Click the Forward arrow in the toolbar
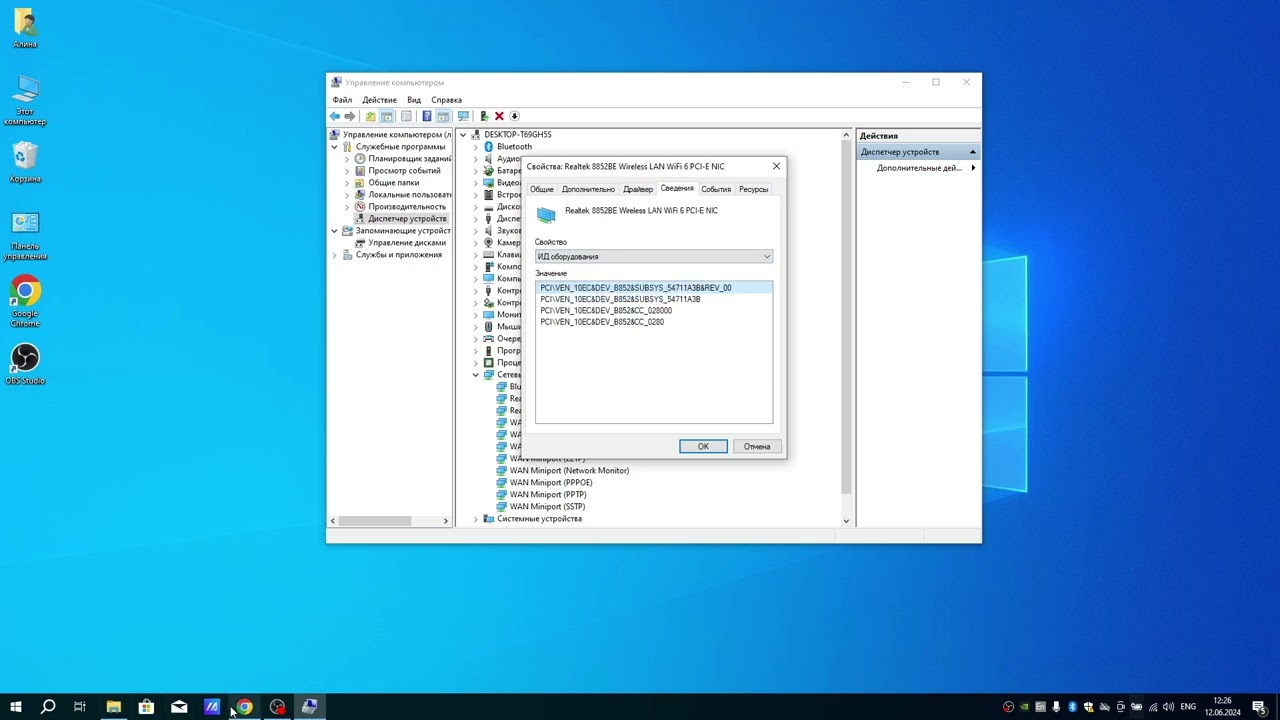The image size is (1280, 720). (350, 116)
